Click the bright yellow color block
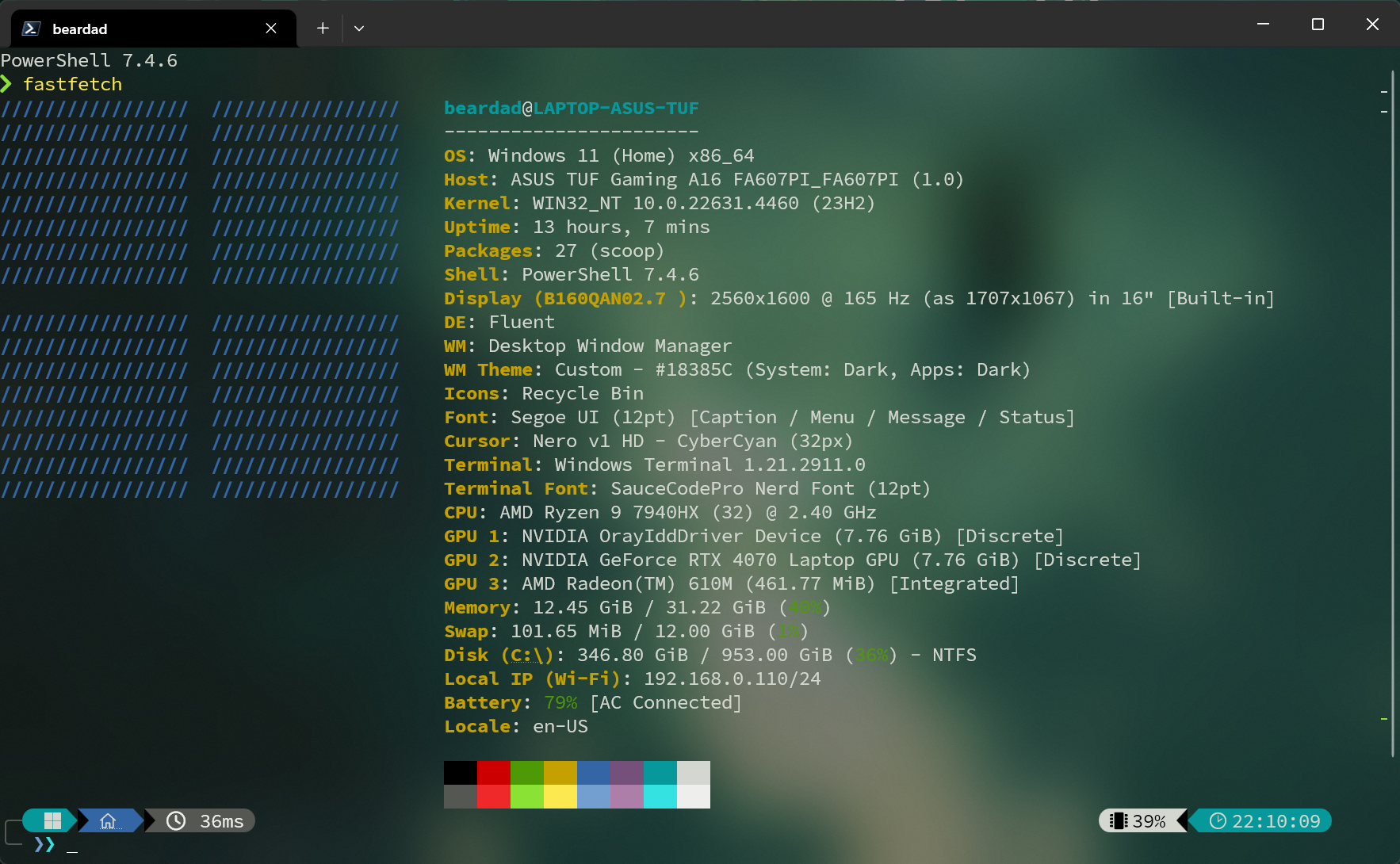Screen dimensions: 1400x864 pyautogui.click(x=560, y=797)
